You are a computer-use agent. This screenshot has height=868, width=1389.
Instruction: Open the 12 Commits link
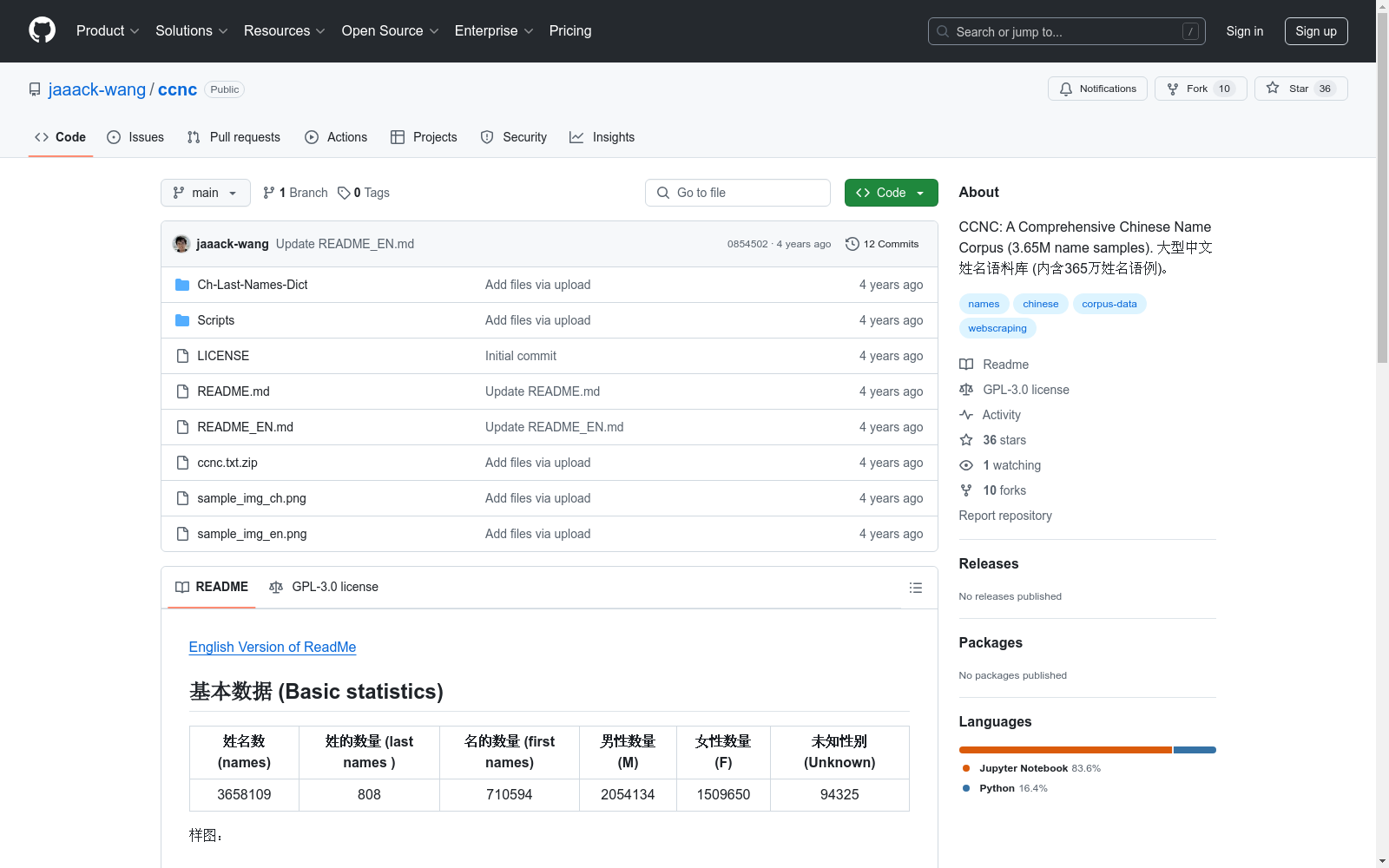(882, 244)
